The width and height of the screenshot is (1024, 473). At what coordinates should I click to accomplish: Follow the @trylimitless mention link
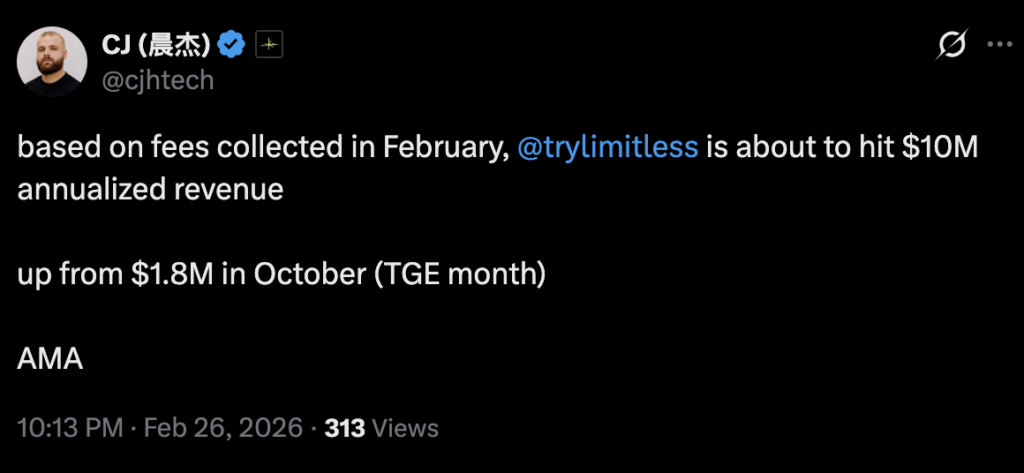pos(608,146)
